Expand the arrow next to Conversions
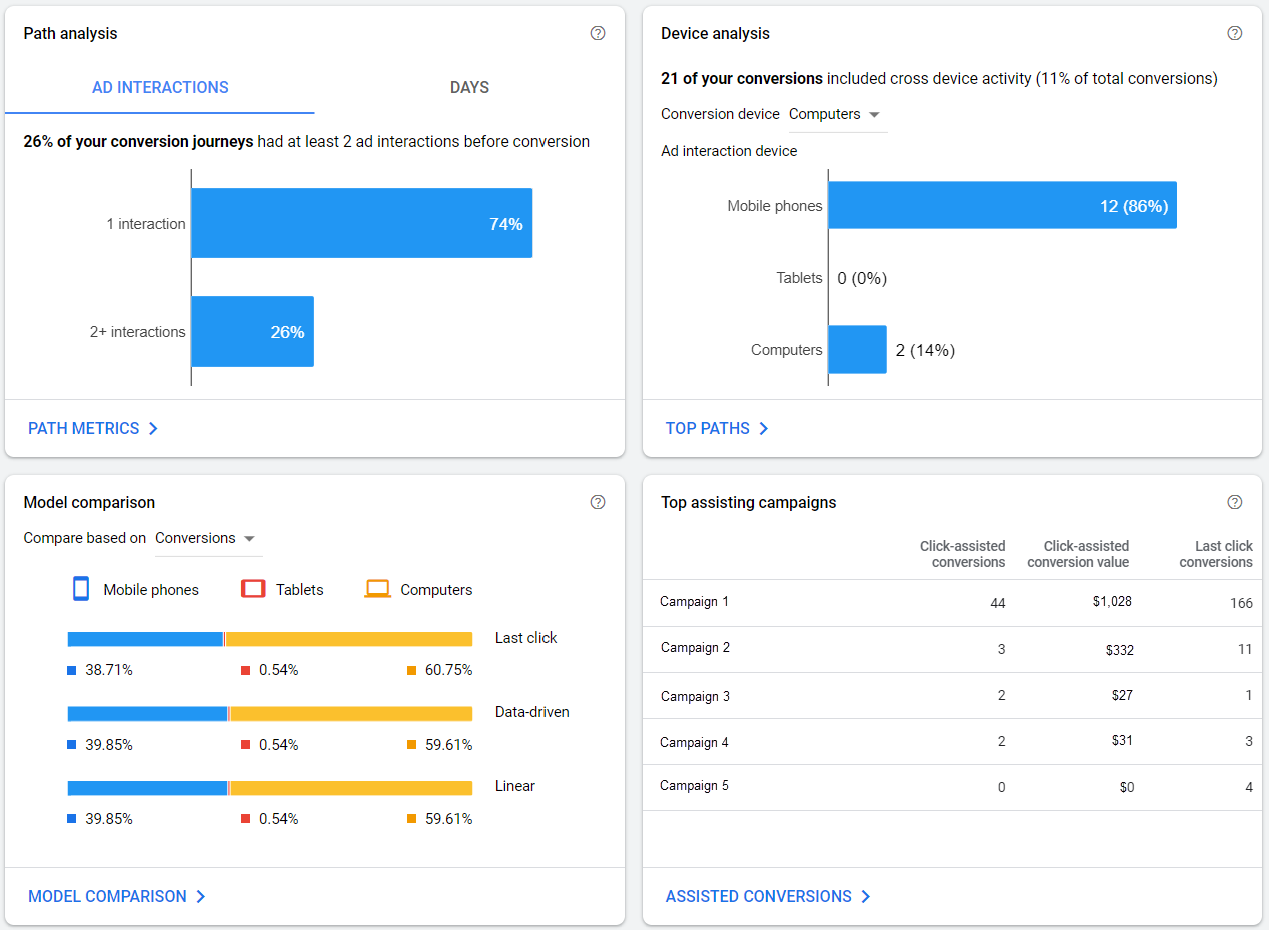This screenshot has width=1269, height=930. point(249,537)
